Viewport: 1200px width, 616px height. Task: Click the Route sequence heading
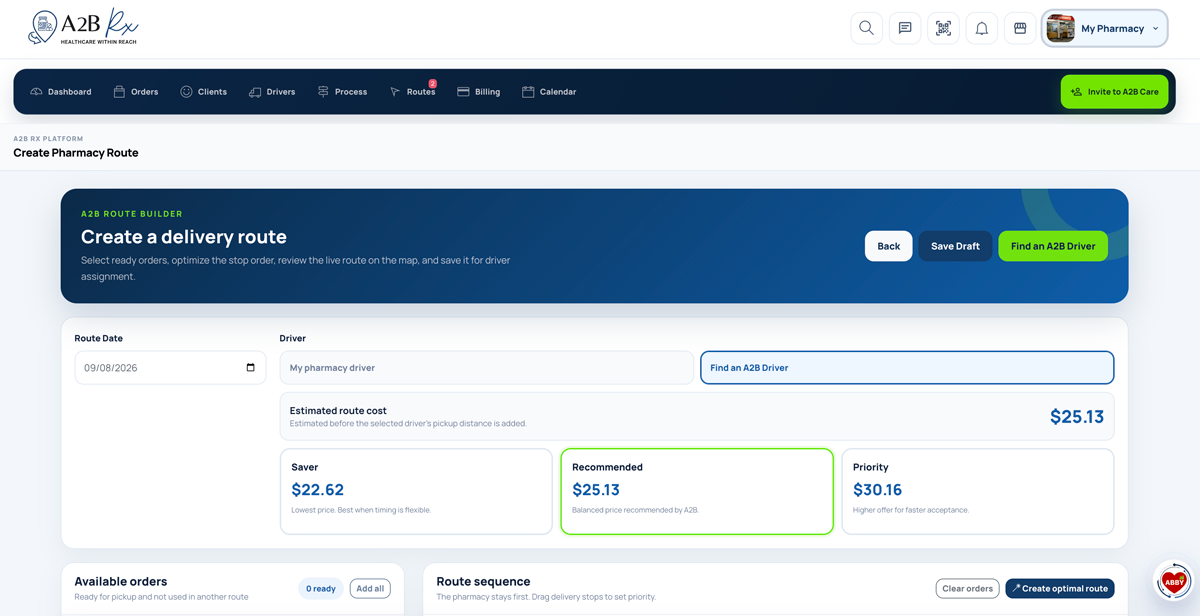[483, 581]
